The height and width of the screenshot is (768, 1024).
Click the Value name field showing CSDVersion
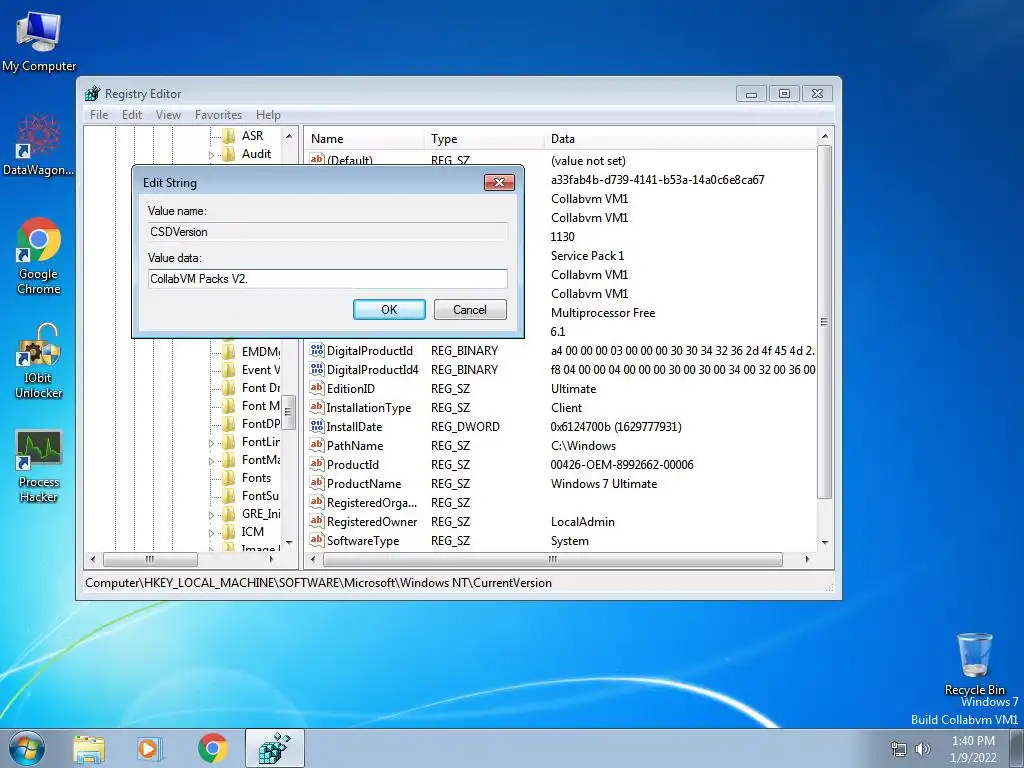pos(327,232)
